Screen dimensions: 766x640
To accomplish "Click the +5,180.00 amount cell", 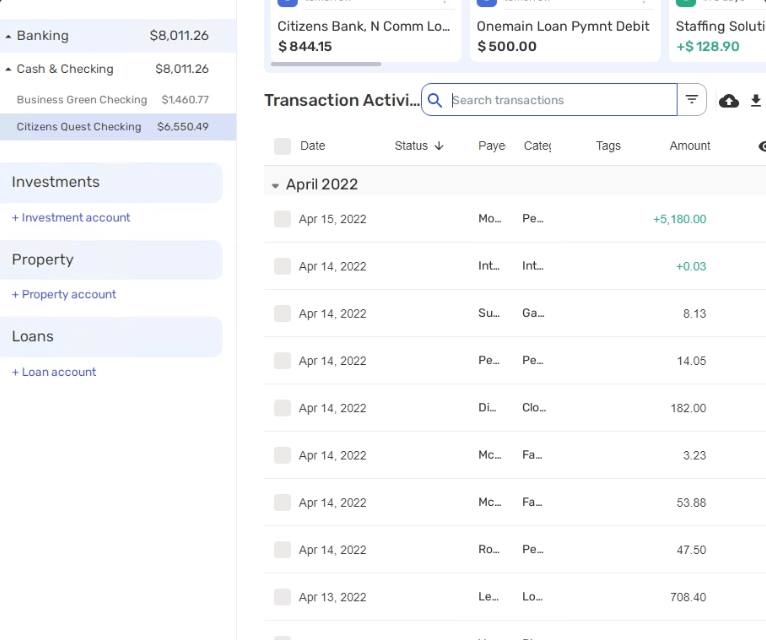I will click(680, 219).
